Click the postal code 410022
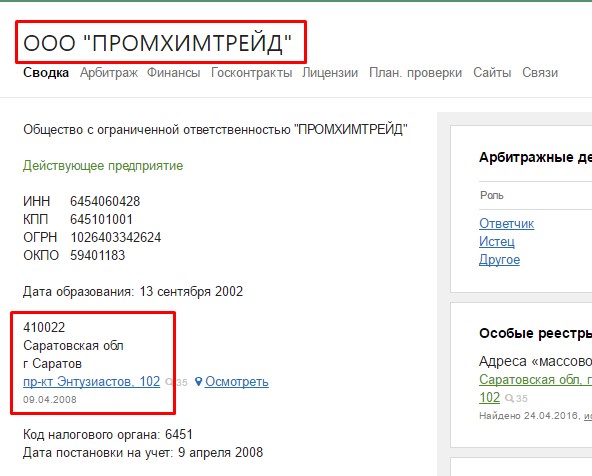The image size is (592, 476). 44,327
